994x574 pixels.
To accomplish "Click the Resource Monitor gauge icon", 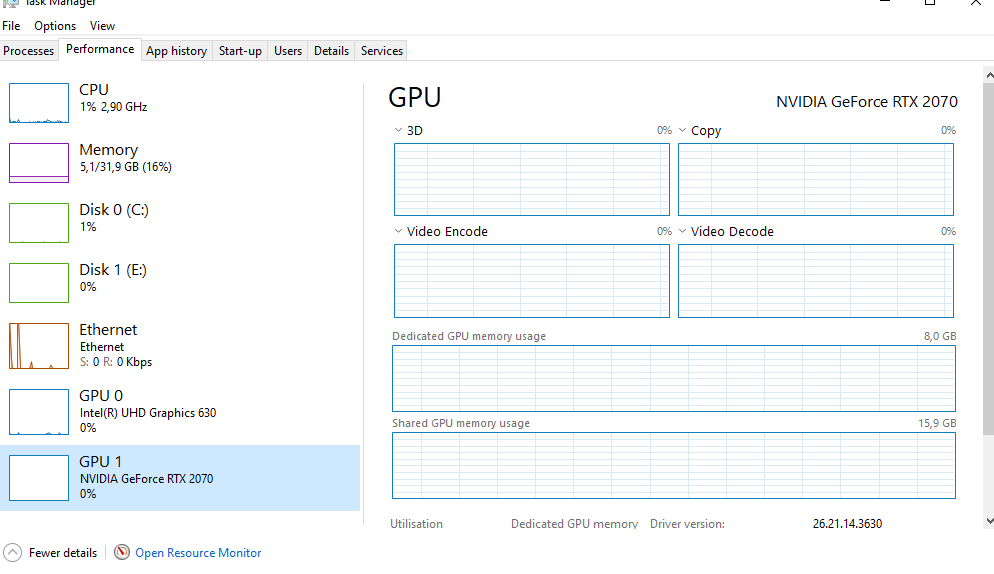I will pyautogui.click(x=122, y=552).
